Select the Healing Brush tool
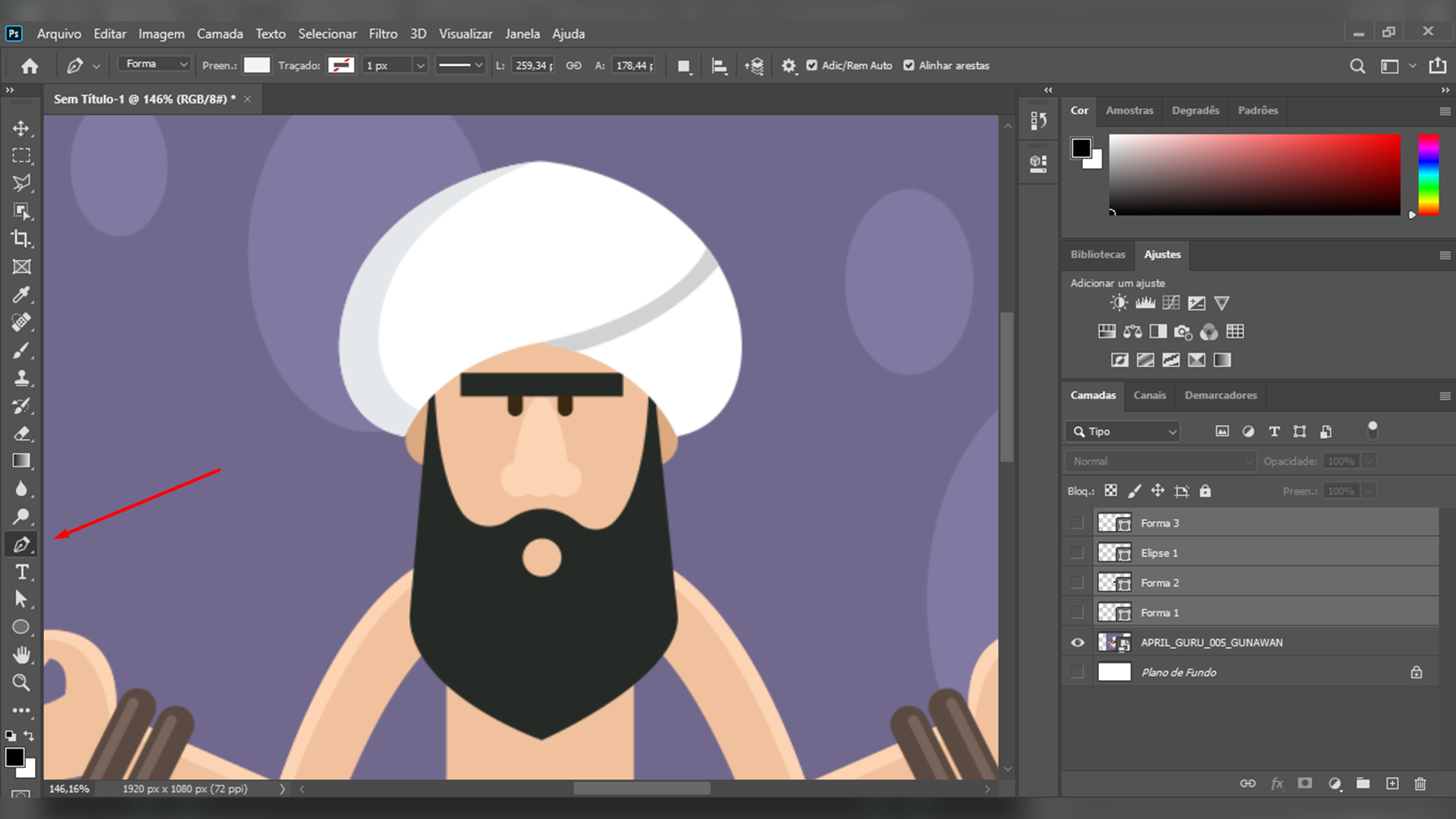This screenshot has width=1456, height=819. click(21, 322)
